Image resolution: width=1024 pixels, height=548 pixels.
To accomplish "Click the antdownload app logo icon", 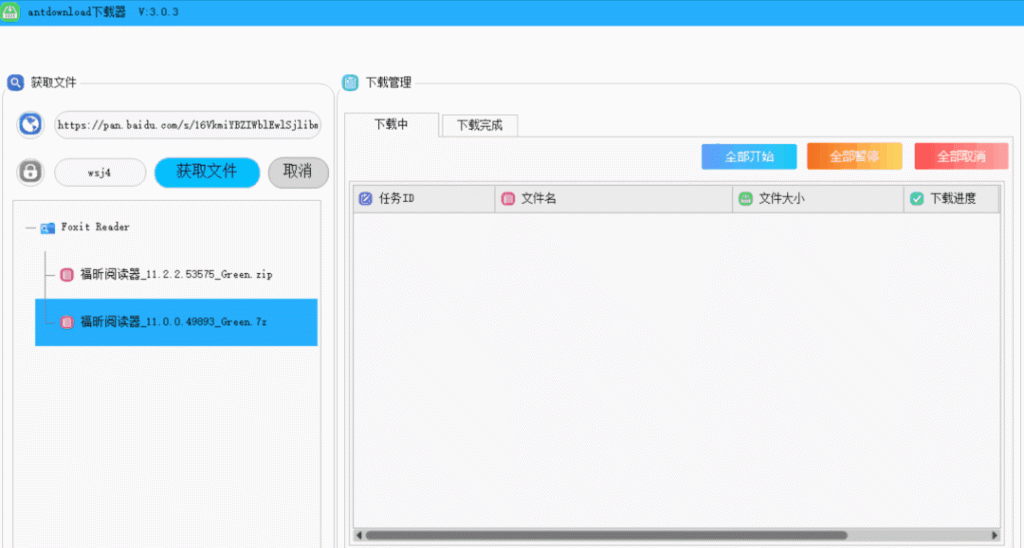I will (x=11, y=12).
